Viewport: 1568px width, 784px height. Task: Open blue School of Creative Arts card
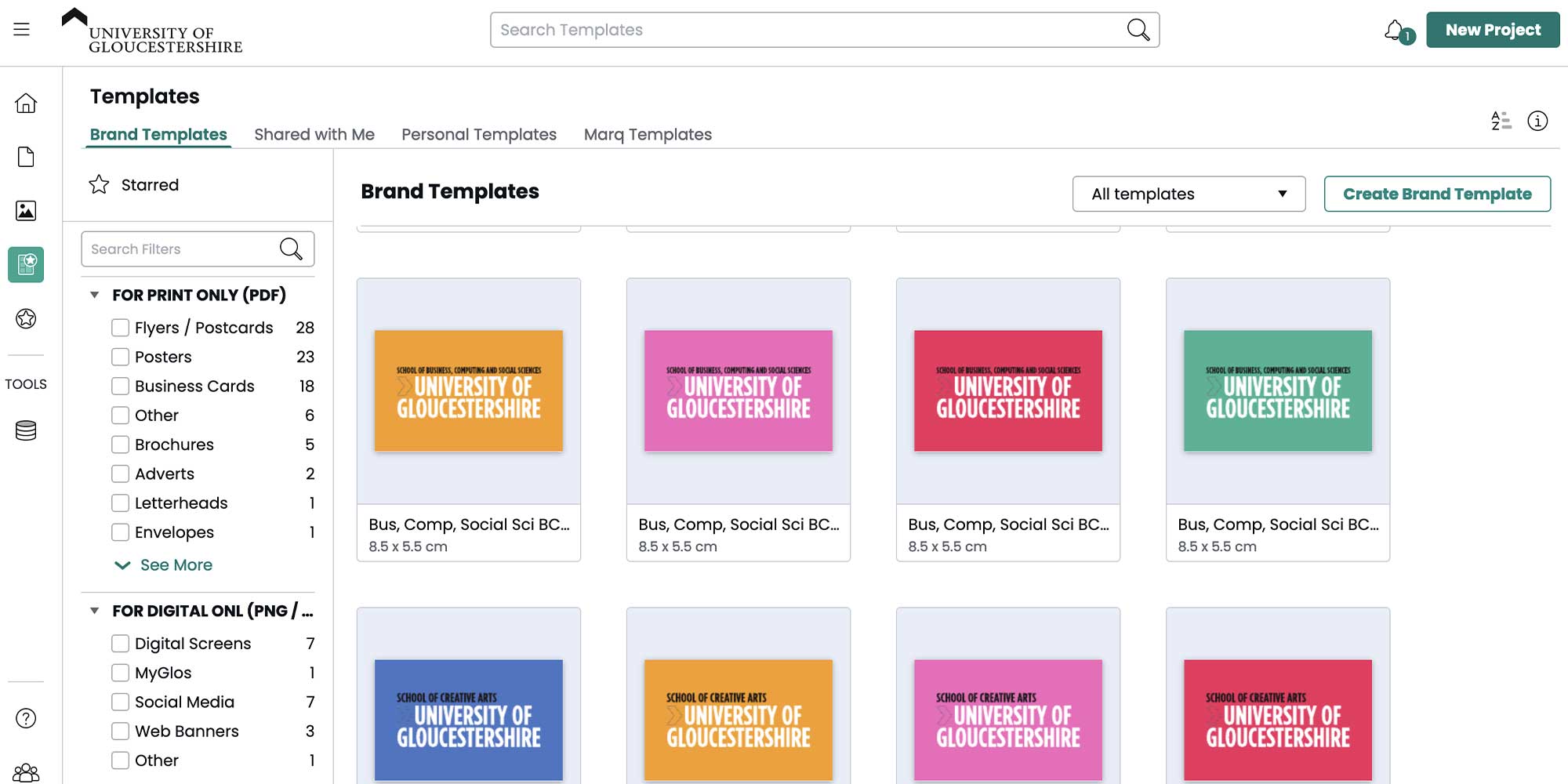coord(469,696)
